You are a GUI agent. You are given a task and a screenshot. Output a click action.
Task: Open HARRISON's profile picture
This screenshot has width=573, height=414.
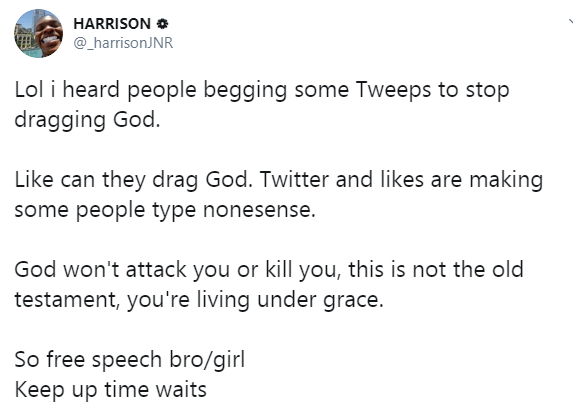(x=38, y=34)
